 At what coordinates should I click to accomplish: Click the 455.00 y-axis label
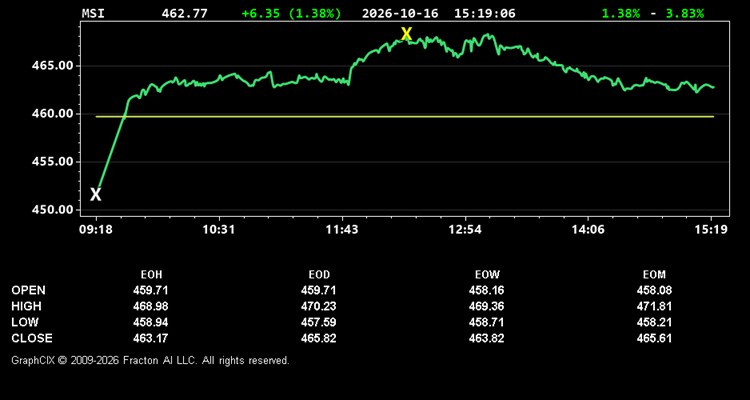(51, 162)
